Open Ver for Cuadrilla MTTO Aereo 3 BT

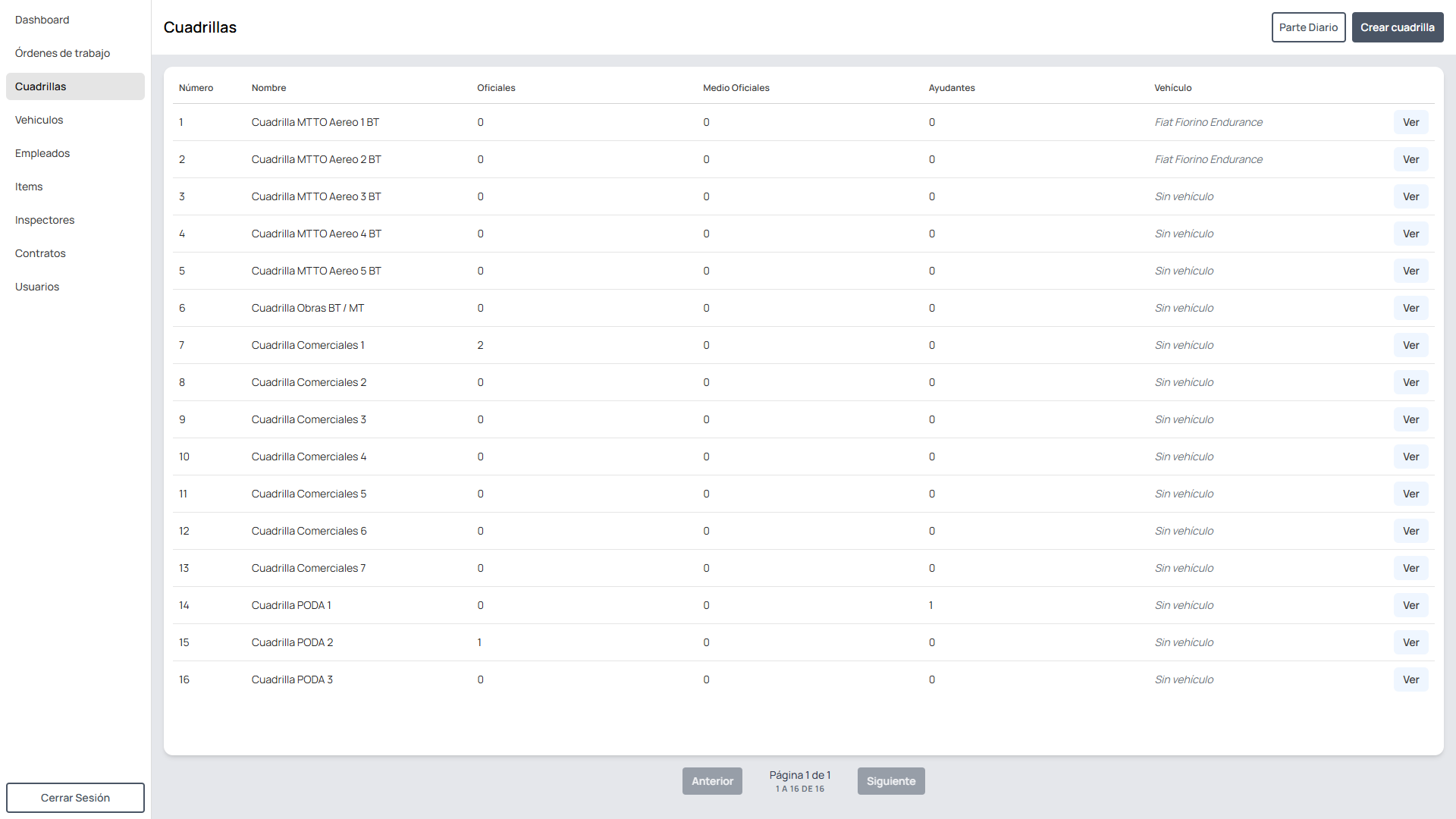click(1410, 196)
